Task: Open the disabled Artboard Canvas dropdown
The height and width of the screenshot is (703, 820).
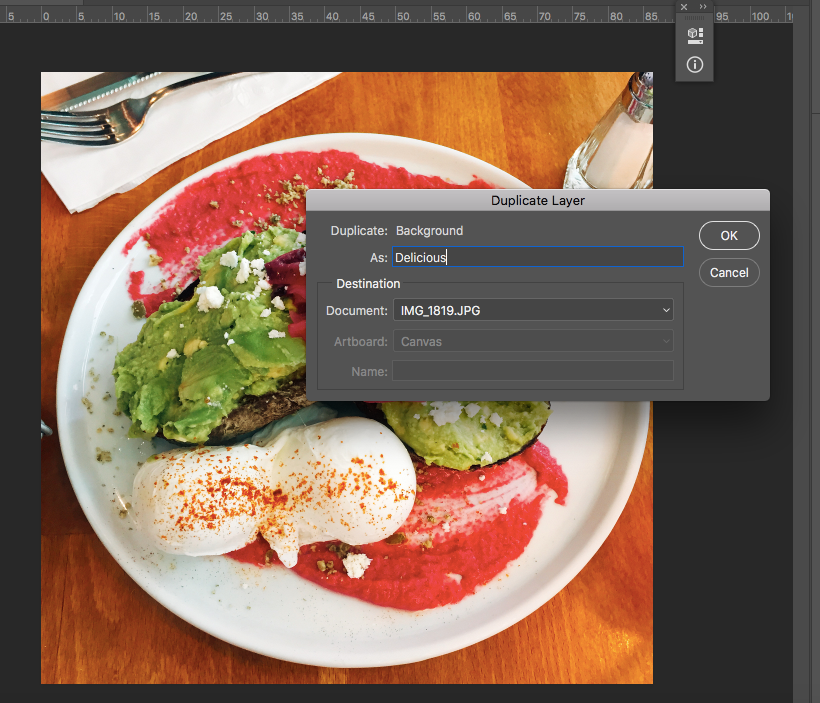Action: point(533,341)
